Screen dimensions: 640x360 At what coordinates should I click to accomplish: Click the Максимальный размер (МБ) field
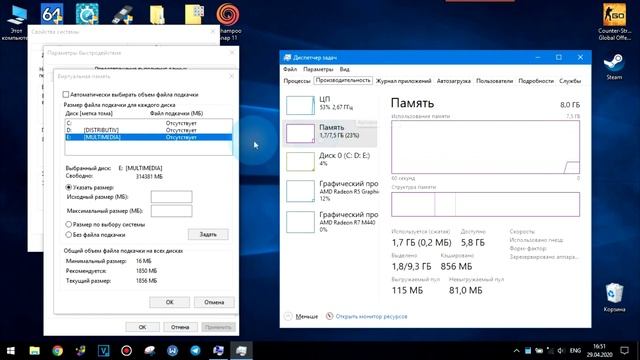pos(171,211)
